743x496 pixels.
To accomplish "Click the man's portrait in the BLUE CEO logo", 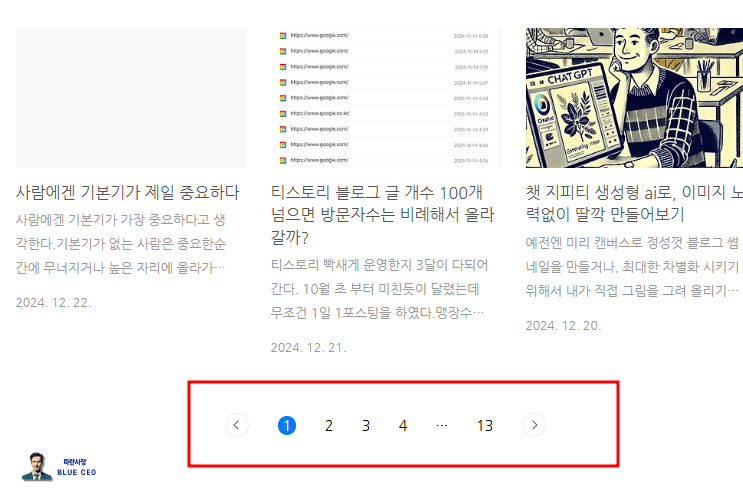I will tap(37, 467).
